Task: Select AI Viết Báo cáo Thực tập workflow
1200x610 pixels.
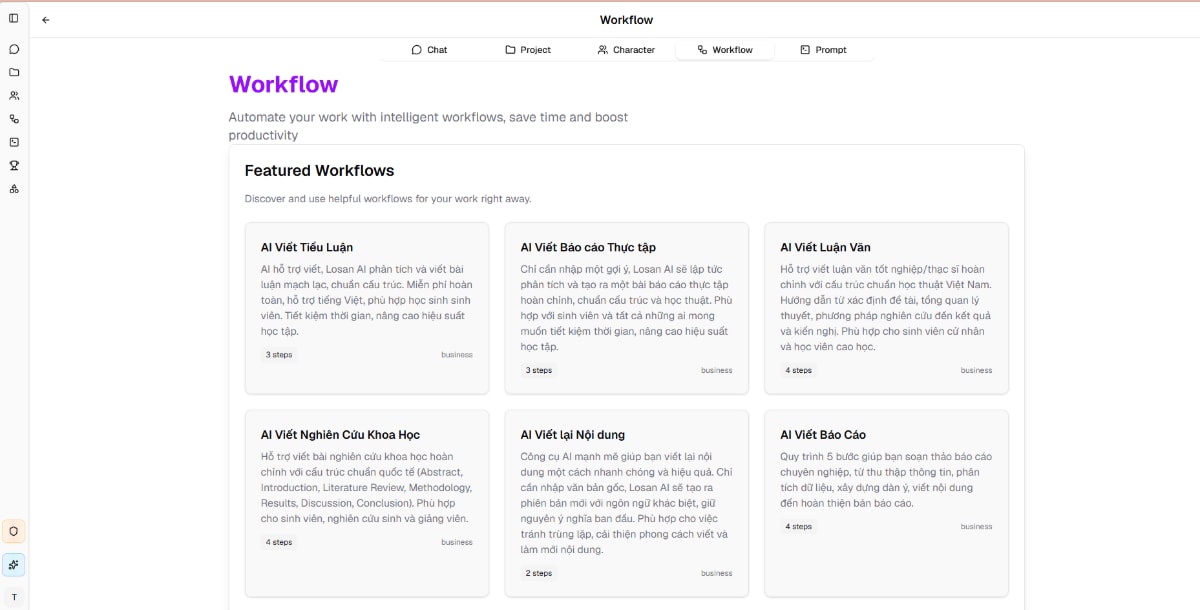Action: tap(626, 307)
